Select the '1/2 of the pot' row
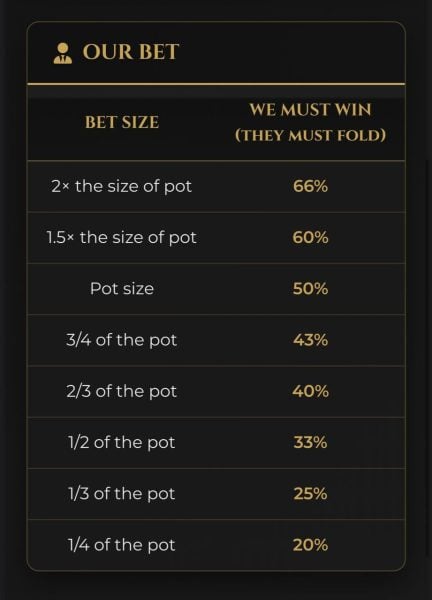This screenshot has height=600, width=432. (x=216, y=443)
